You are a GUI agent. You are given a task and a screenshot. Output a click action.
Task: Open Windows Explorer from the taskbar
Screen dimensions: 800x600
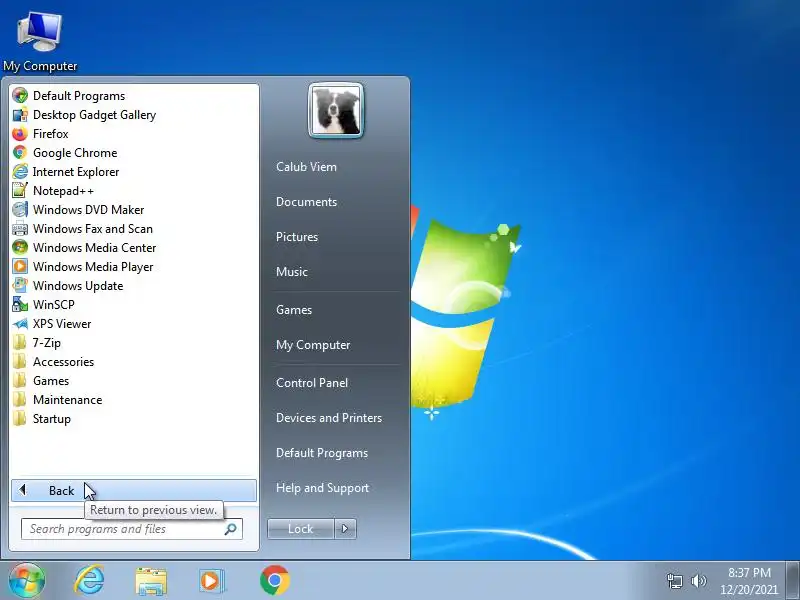coord(151,581)
